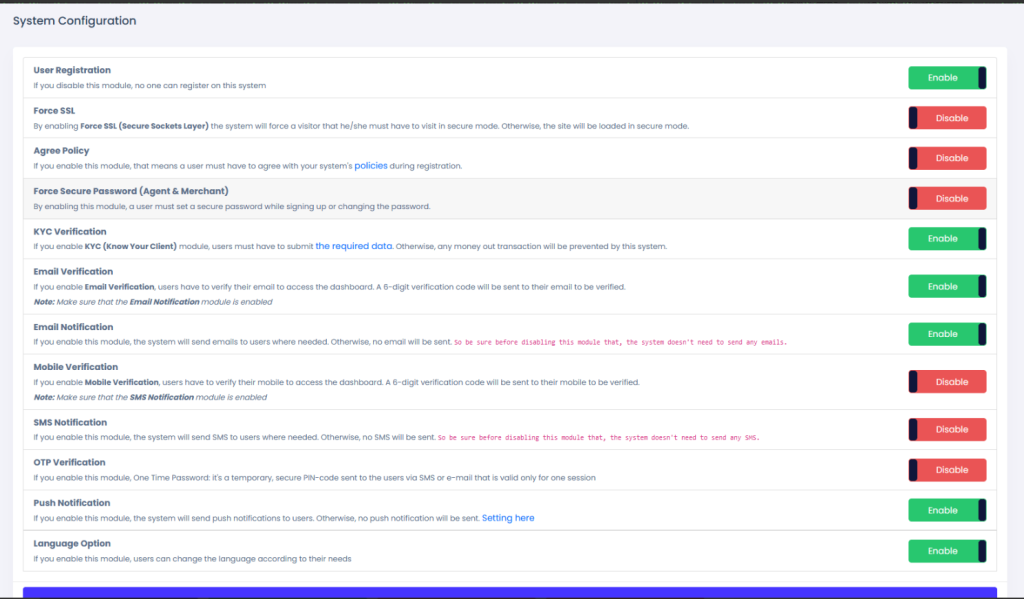Click the 'Email Notification' row title

(73, 327)
